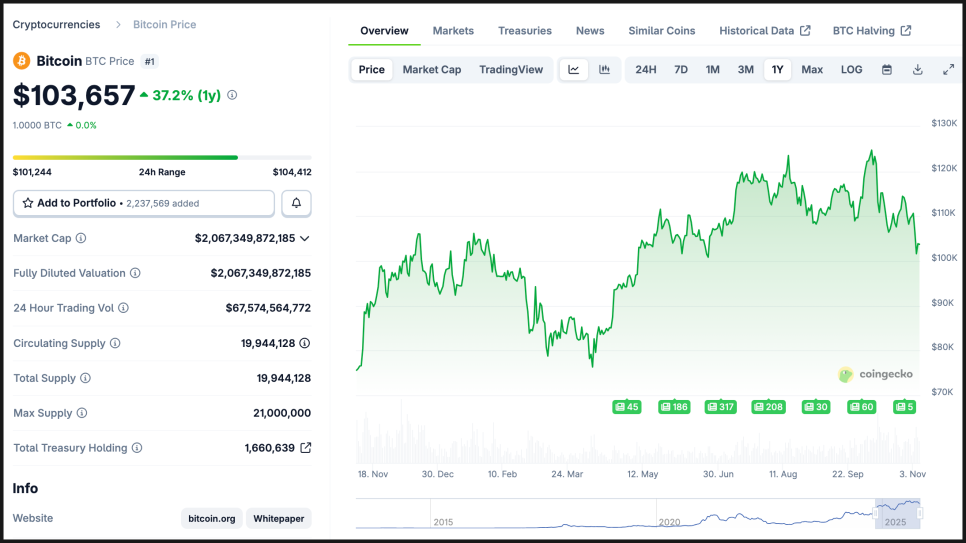Viewport: 966px width, 543px height.
Task: Click the price alert bell icon
Action: pos(296,203)
